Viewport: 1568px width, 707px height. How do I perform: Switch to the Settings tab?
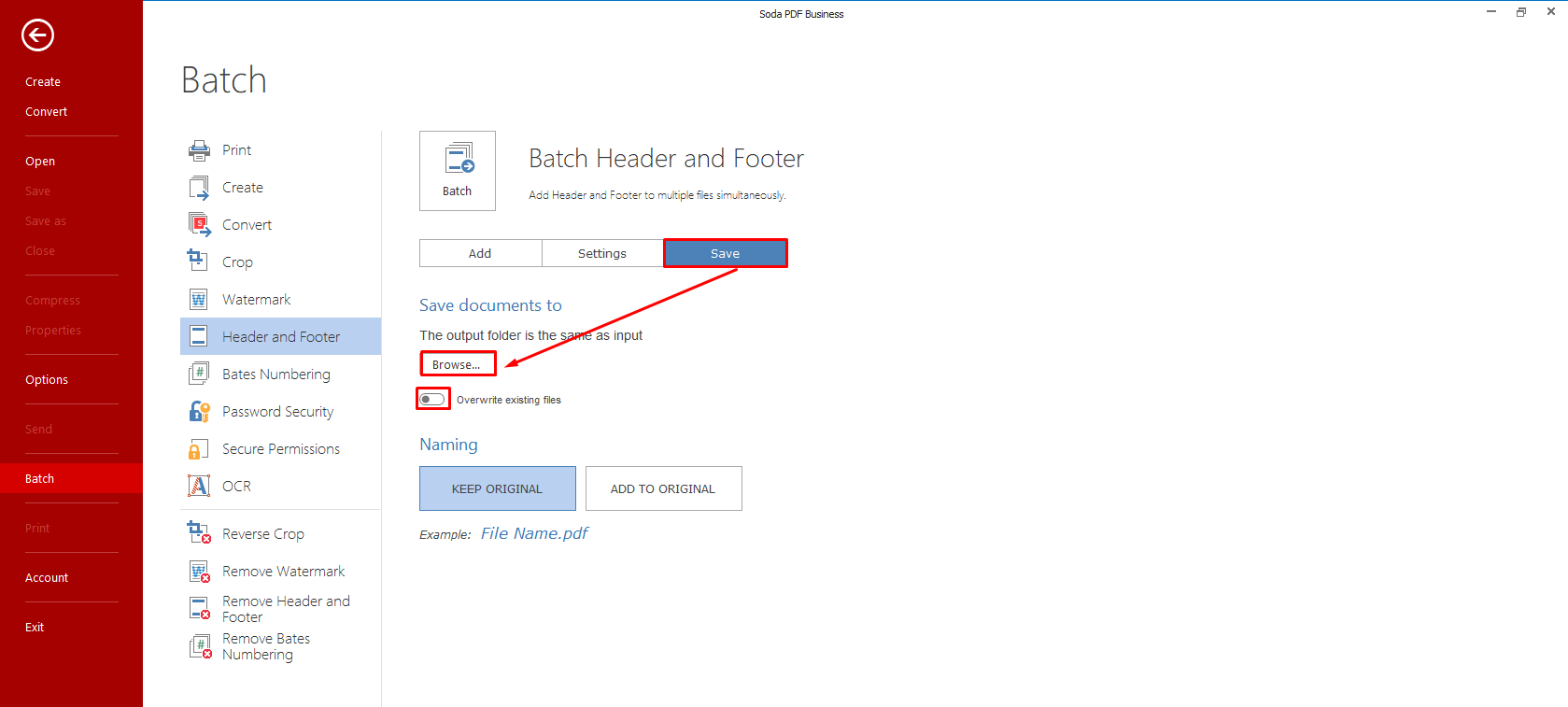[602, 253]
